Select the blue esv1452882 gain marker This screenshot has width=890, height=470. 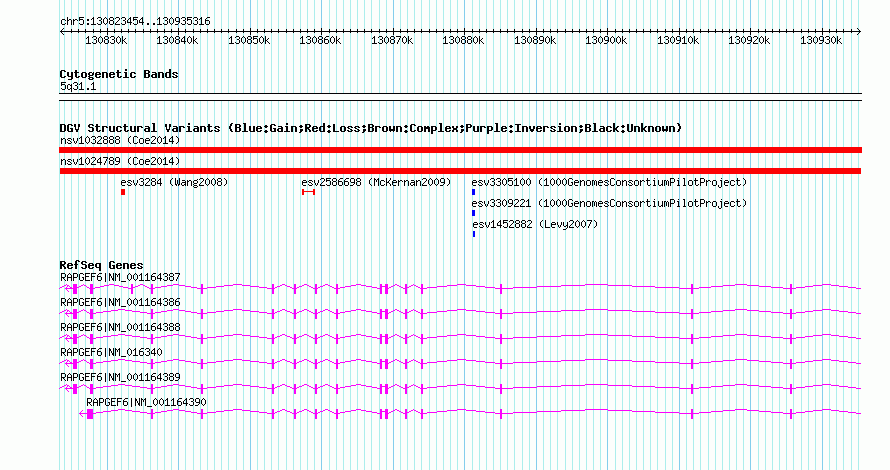474,234
